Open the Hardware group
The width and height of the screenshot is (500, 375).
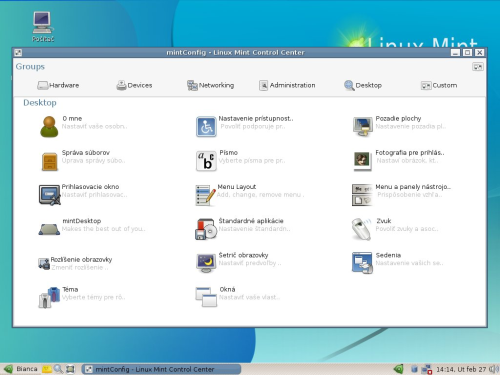(x=58, y=85)
